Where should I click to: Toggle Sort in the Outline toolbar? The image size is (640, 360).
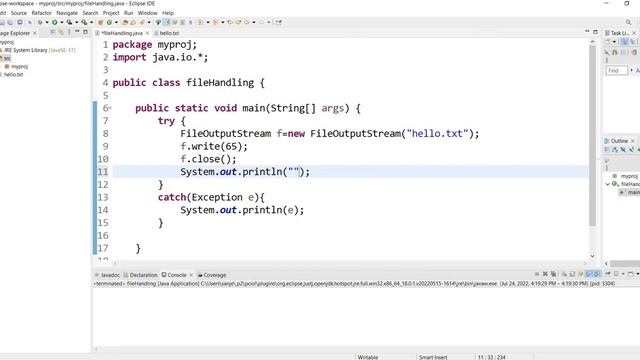[x=615, y=150]
